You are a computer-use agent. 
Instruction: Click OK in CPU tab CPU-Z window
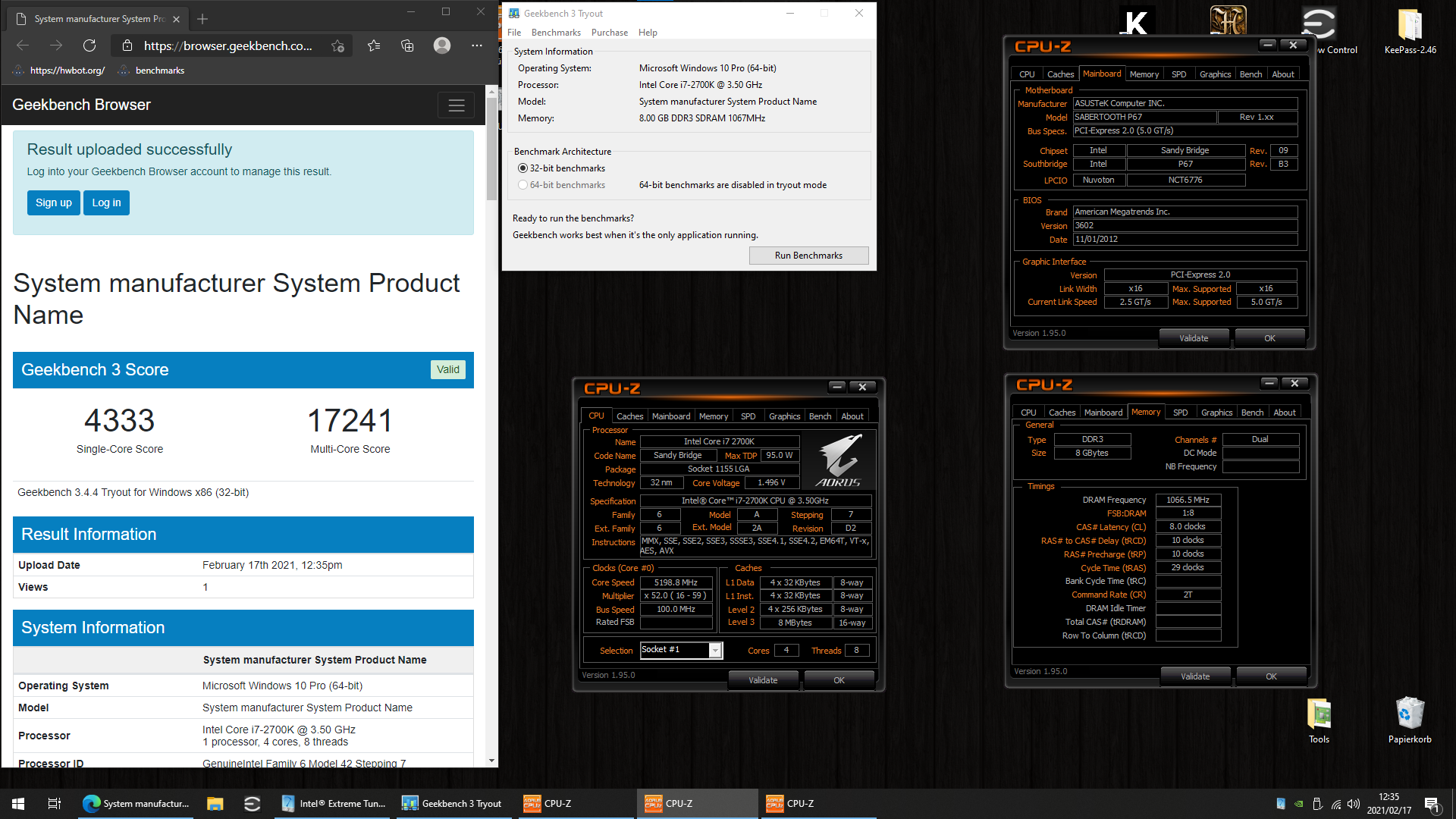coord(839,680)
